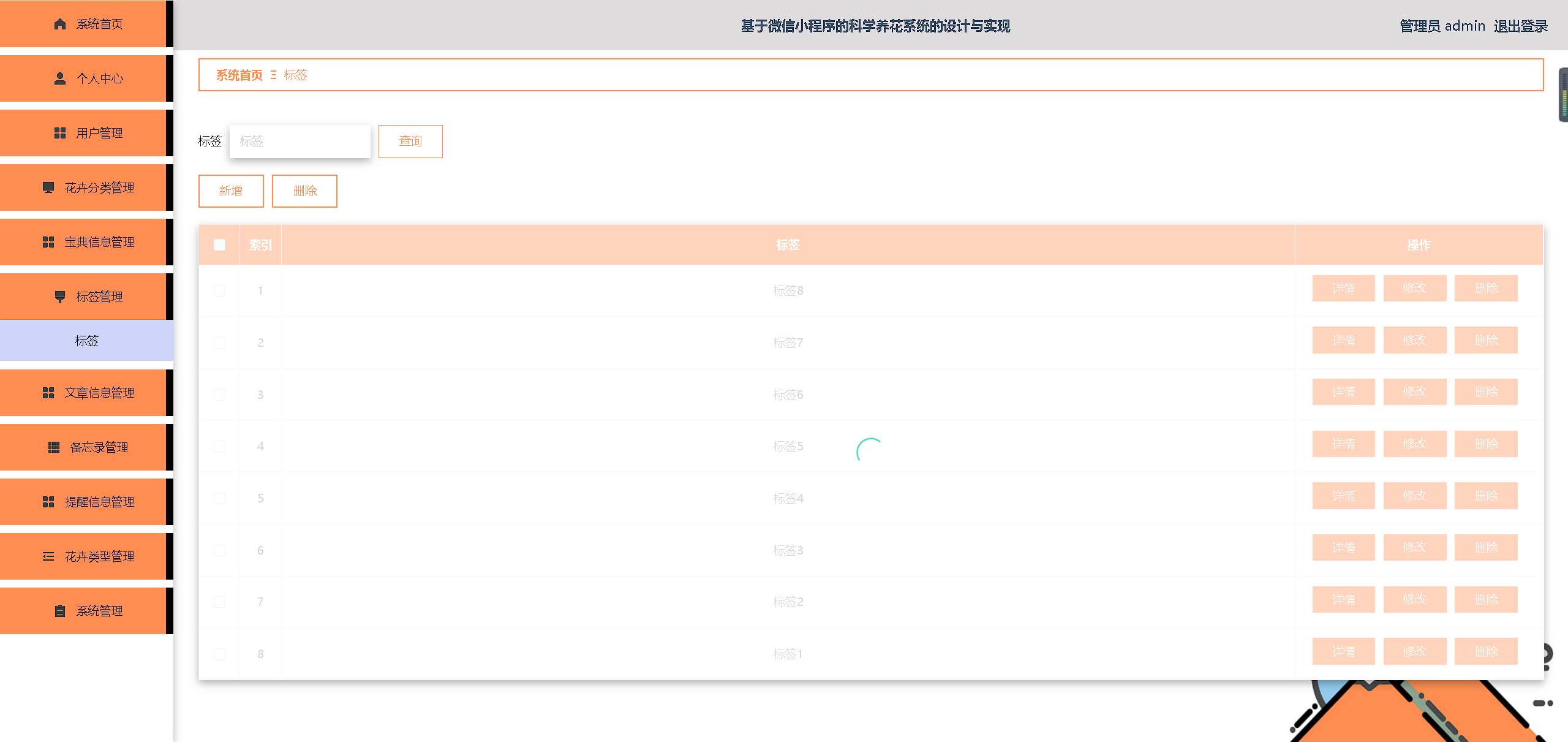
Task: Expand the 提醒信息管理 sidebar menu
Action: click(x=99, y=502)
